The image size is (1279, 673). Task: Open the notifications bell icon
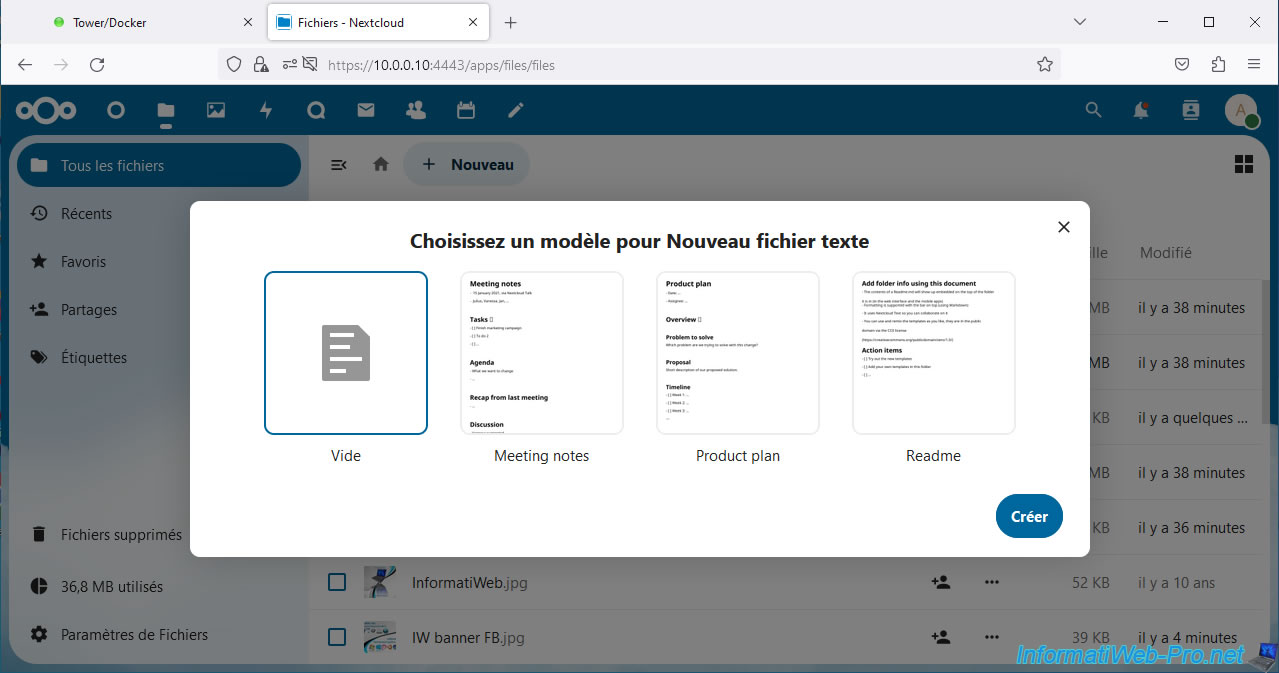tap(1141, 111)
